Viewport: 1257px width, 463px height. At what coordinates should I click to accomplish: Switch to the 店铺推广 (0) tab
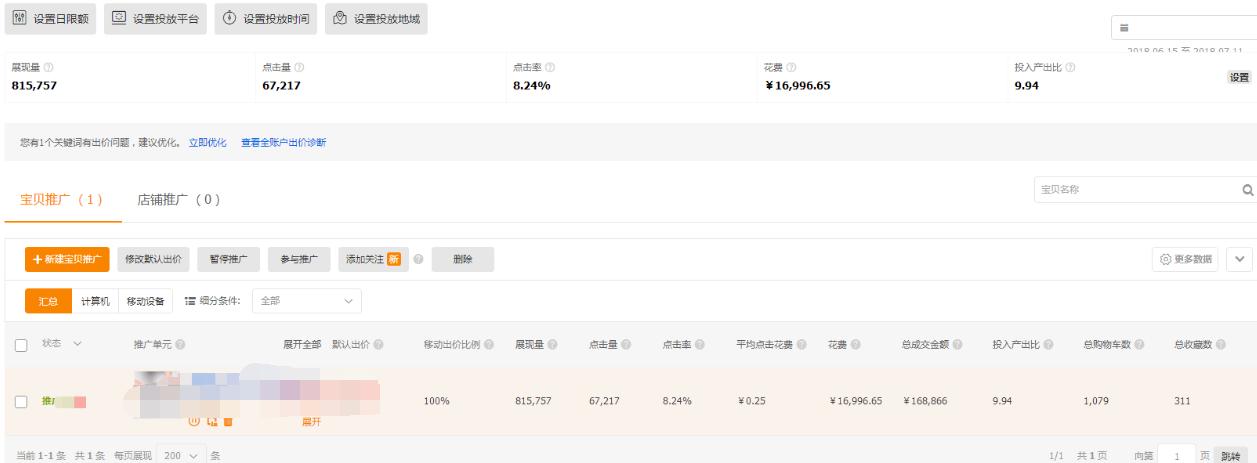pyautogui.click(x=178, y=200)
